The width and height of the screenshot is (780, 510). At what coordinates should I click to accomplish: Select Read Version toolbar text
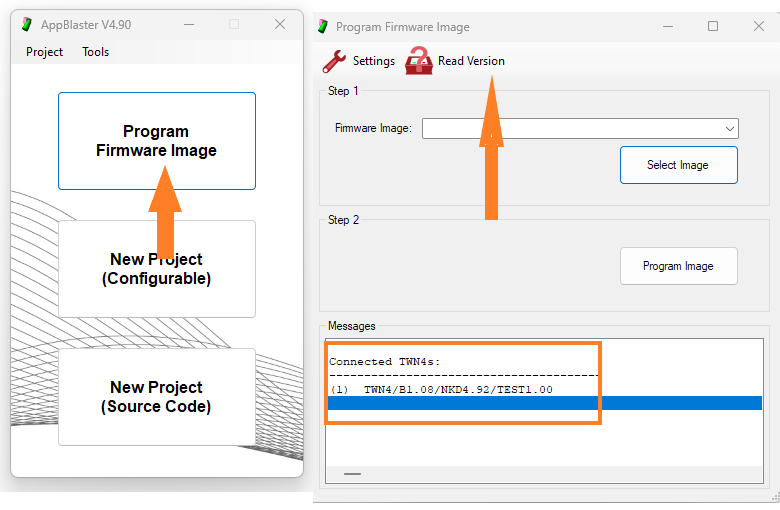click(x=471, y=61)
